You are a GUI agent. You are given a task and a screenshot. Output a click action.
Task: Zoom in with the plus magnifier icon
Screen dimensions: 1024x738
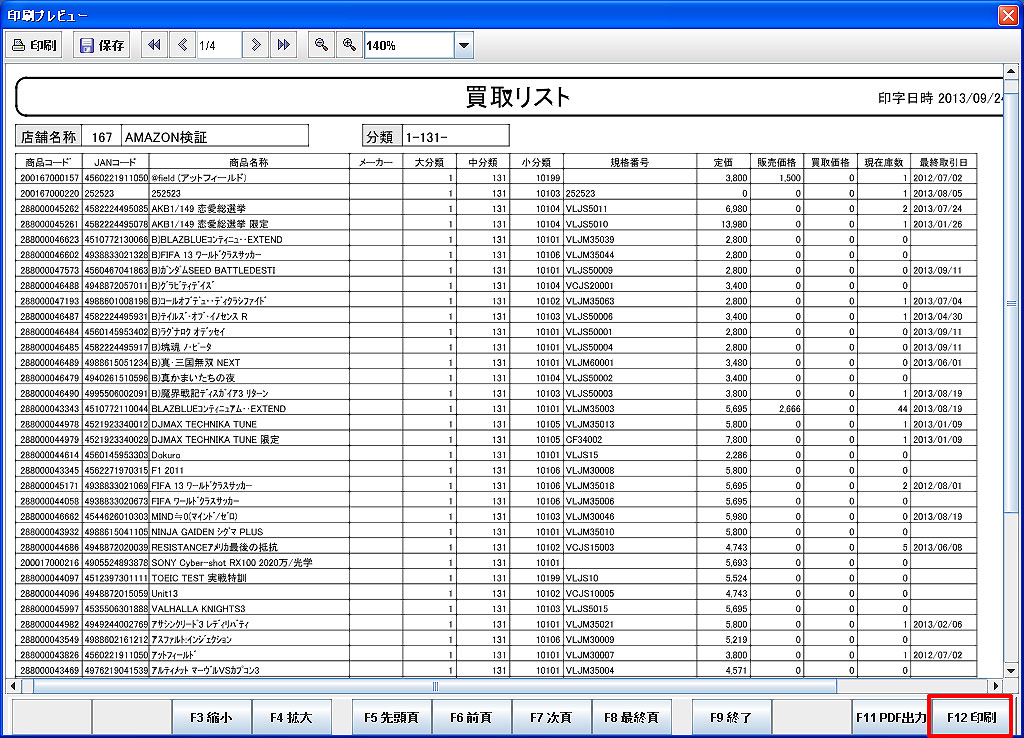(x=349, y=45)
